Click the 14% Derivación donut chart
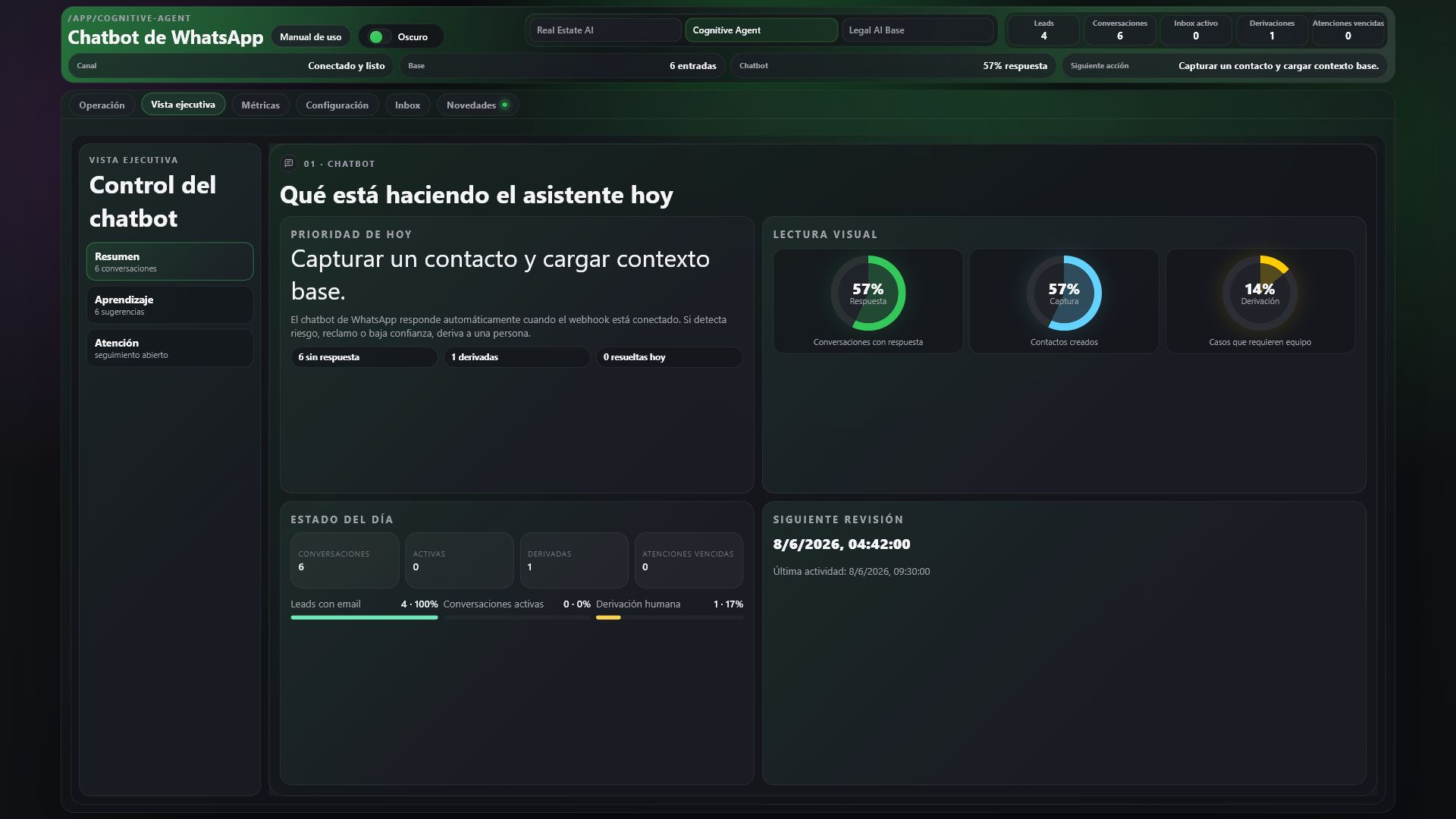This screenshot has height=819, width=1456. 1260,293
